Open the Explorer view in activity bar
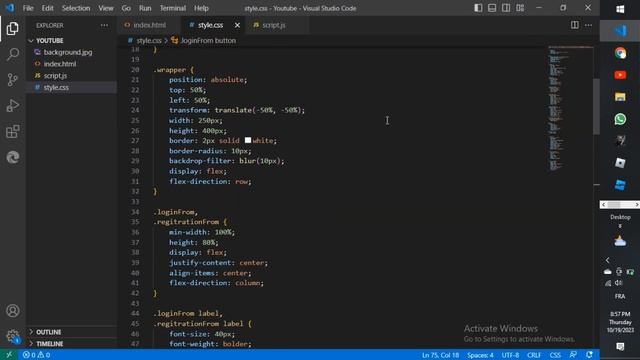 [x=13, y=29]
